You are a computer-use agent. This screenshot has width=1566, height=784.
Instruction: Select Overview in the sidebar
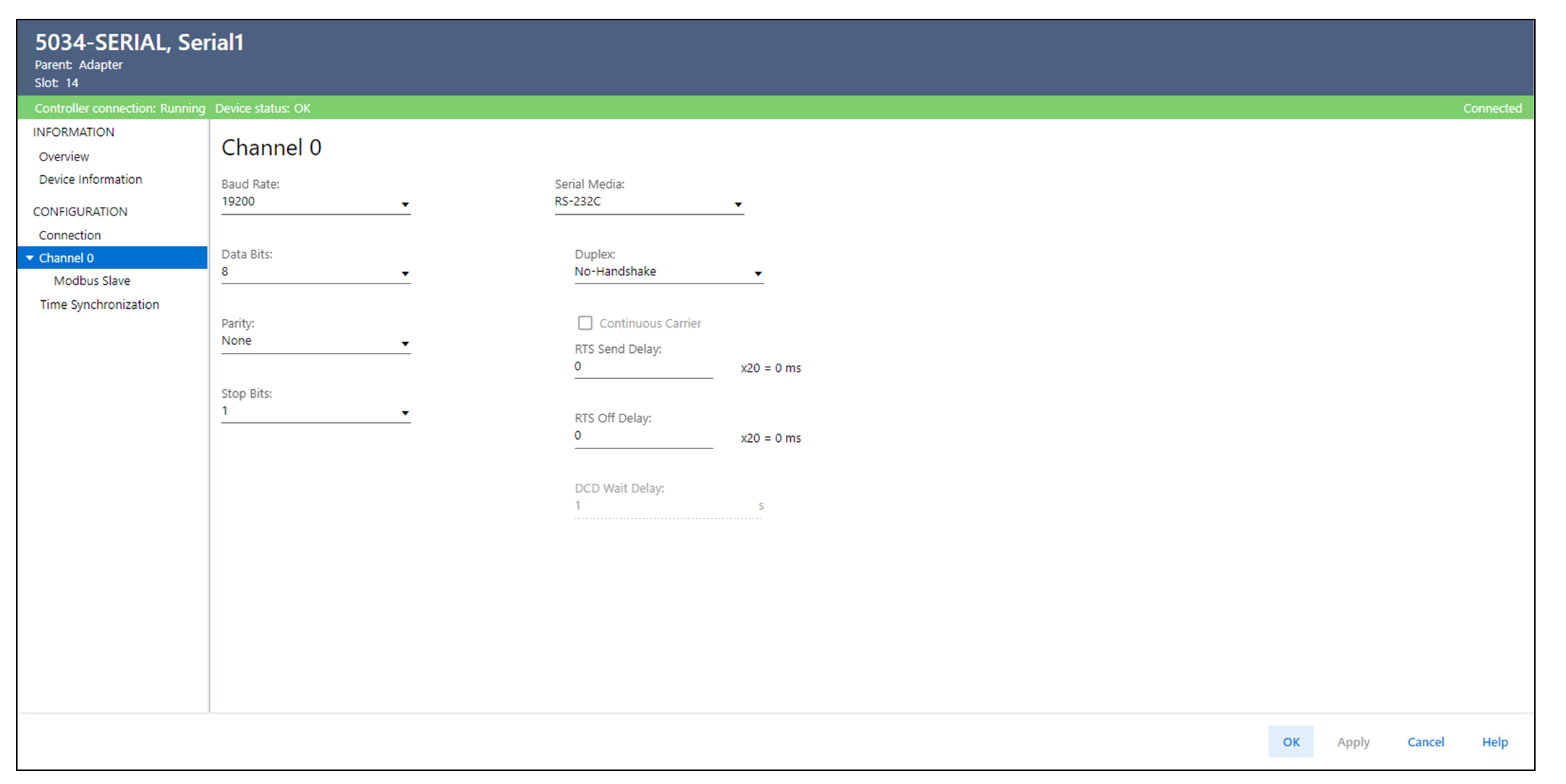(64, 157)
